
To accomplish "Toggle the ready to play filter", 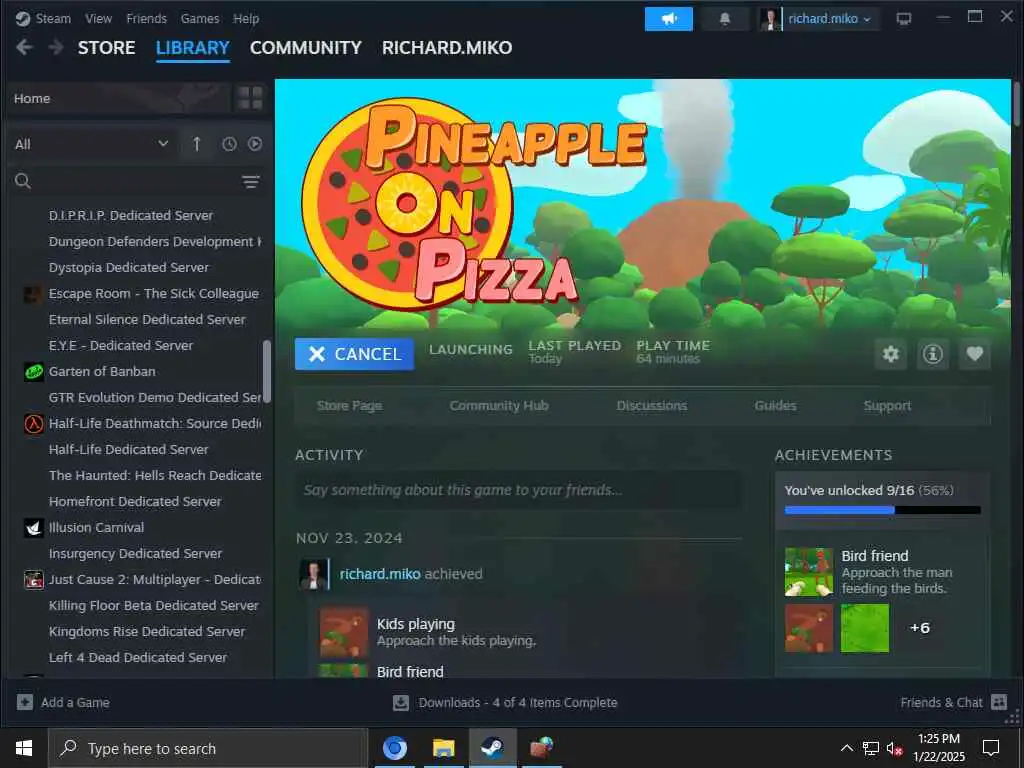I will click(255, 144).
